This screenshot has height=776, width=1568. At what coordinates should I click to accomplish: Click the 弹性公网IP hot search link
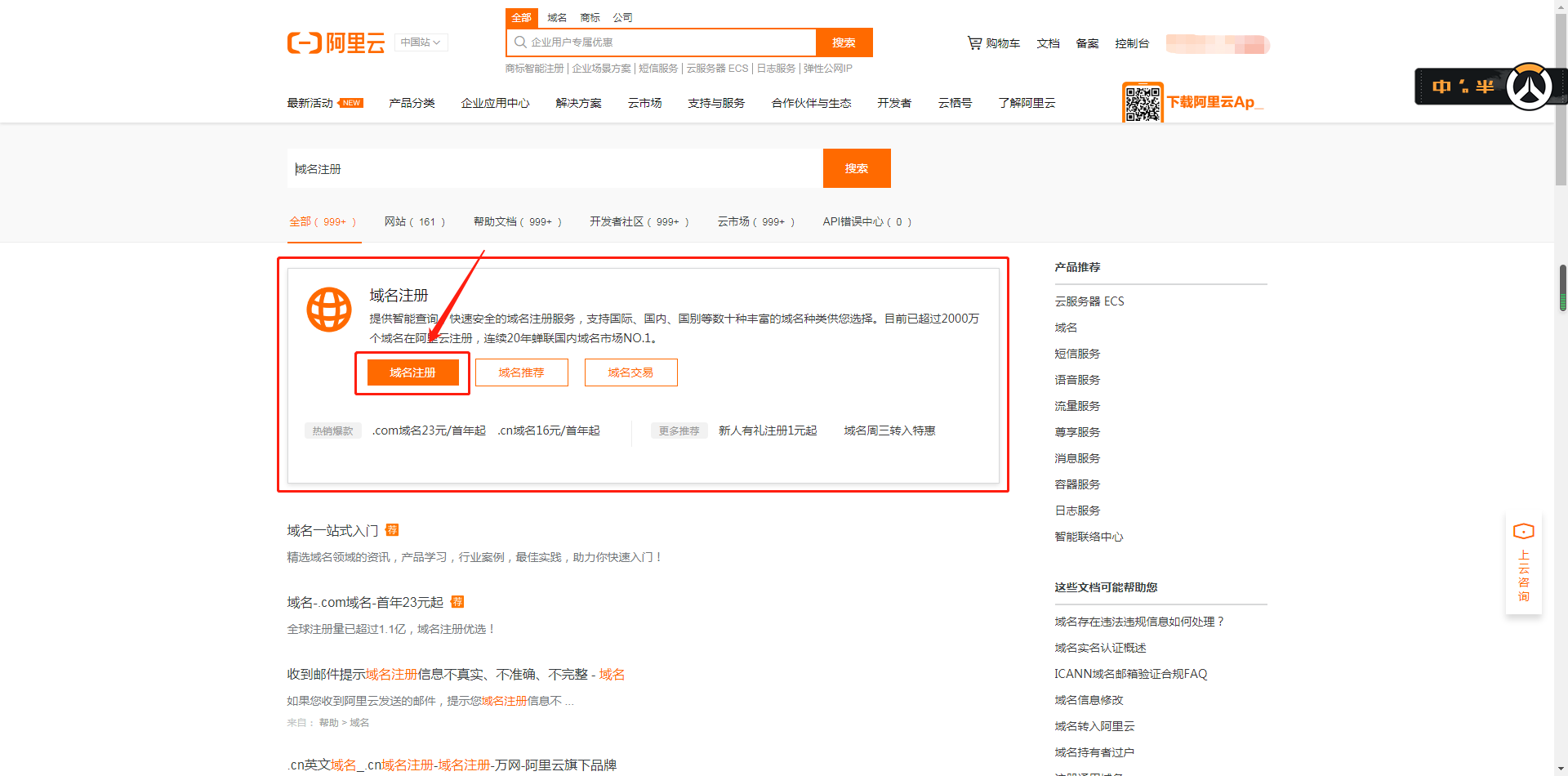828,69
